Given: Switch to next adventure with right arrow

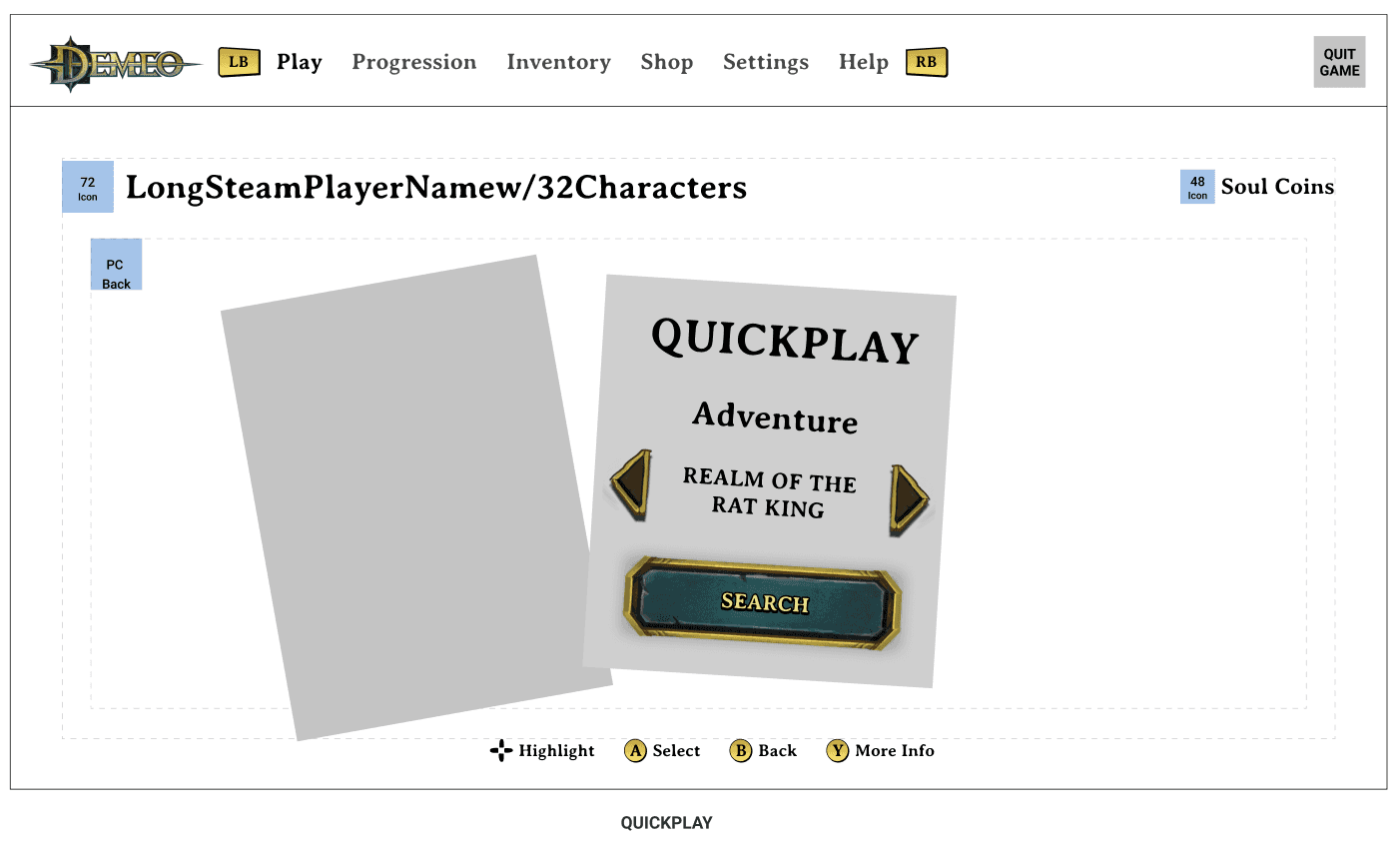Looking at the screenshot, I should click(909, 500).
